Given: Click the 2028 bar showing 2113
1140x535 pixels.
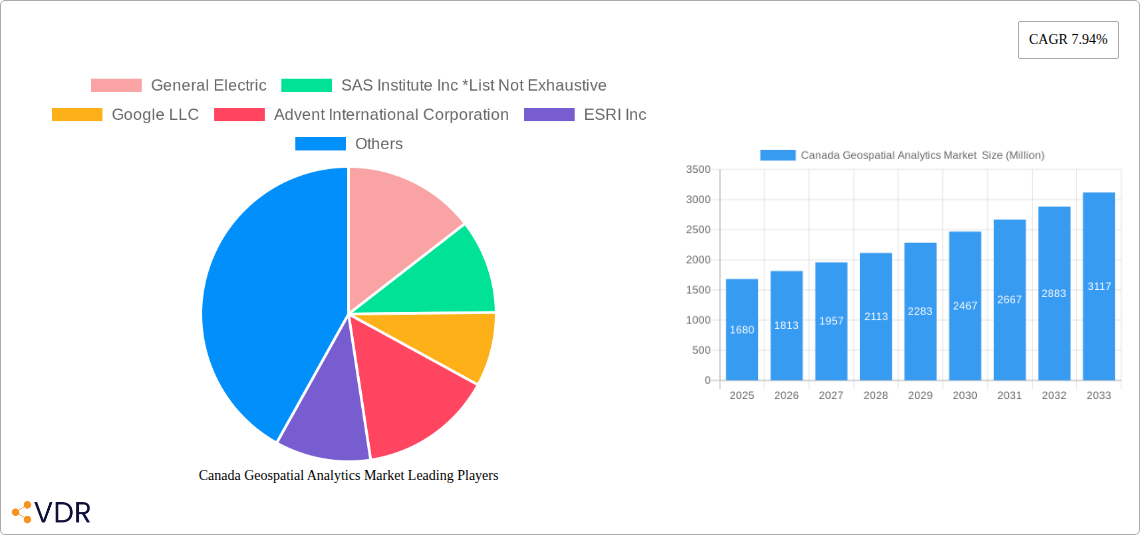Looking at the screenshot, I should pyautogui.click(x=876, y=316).
